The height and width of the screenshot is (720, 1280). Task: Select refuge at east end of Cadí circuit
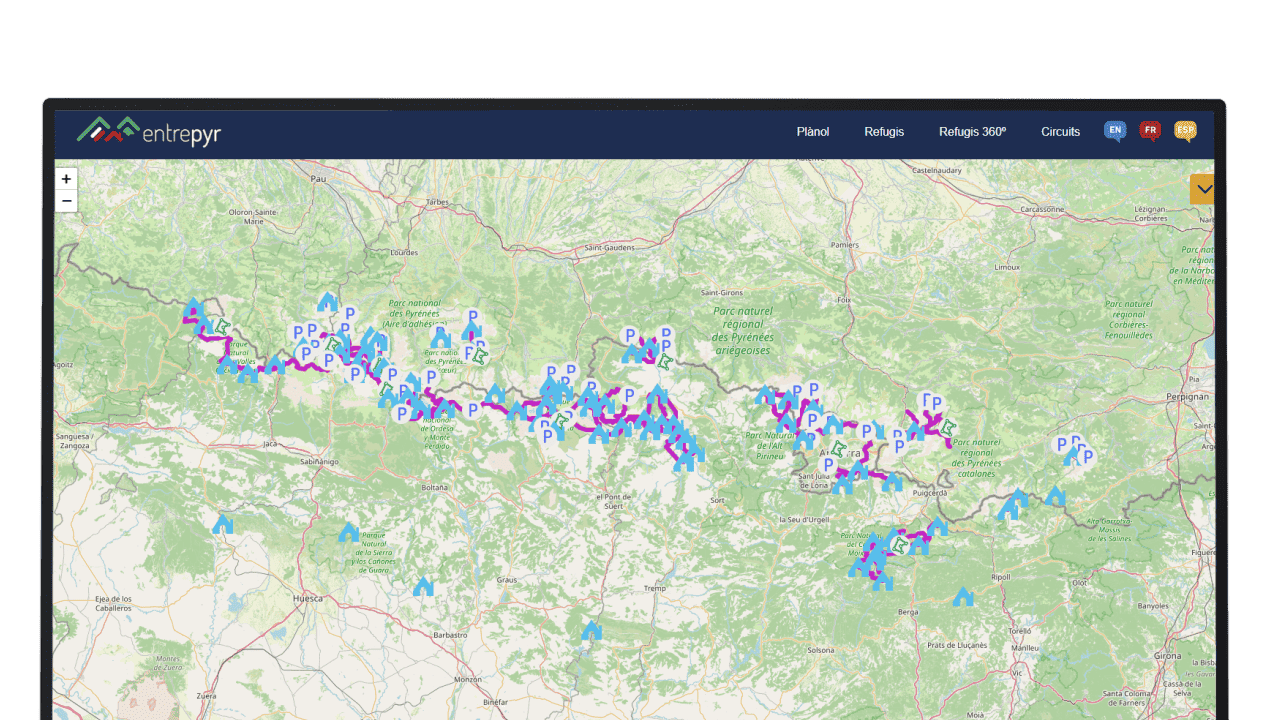(937, 526)
